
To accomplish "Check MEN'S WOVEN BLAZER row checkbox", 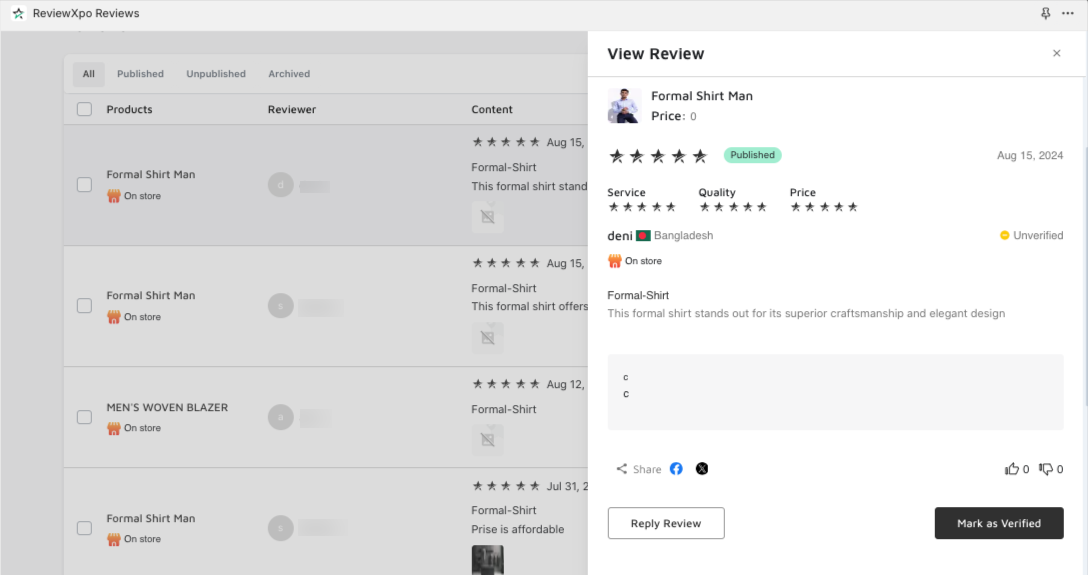I will [x=84, y=417].
